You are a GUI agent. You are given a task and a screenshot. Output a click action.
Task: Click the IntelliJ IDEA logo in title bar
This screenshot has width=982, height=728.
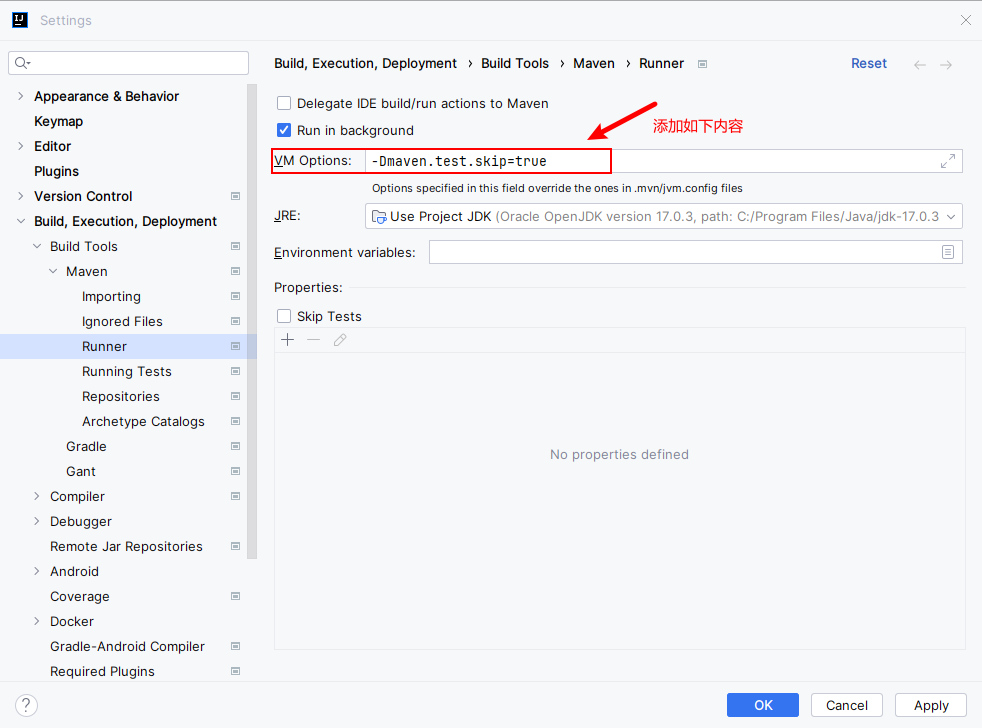[20, 20]
